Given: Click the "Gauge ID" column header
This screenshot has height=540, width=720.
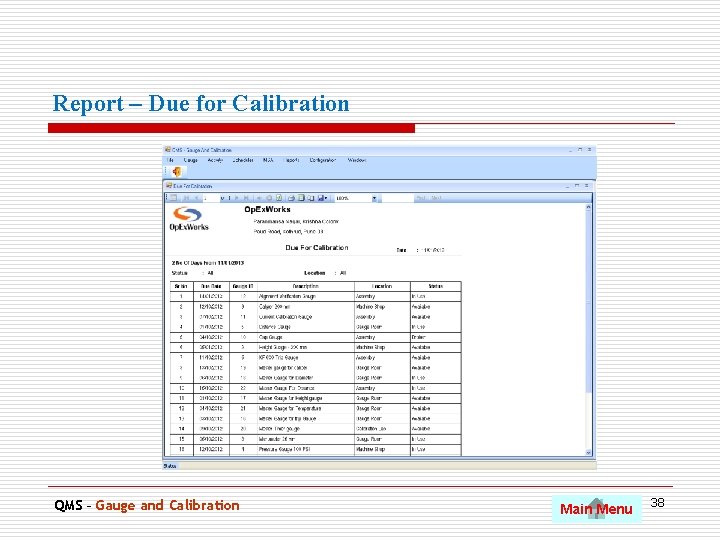Looking at the screenshot, I should click(243, 286).
